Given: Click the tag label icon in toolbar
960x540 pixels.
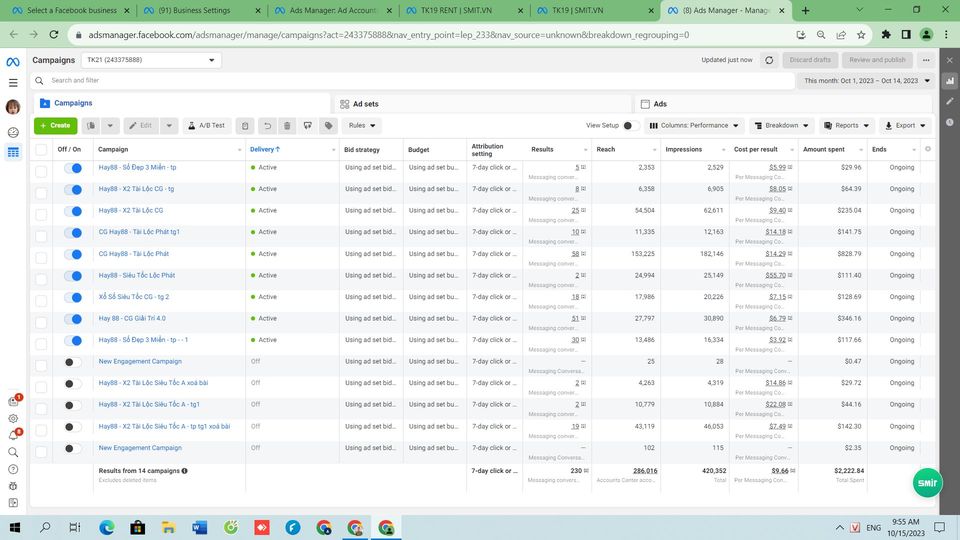Looking at the screenshot, I should tap(328, 126).
